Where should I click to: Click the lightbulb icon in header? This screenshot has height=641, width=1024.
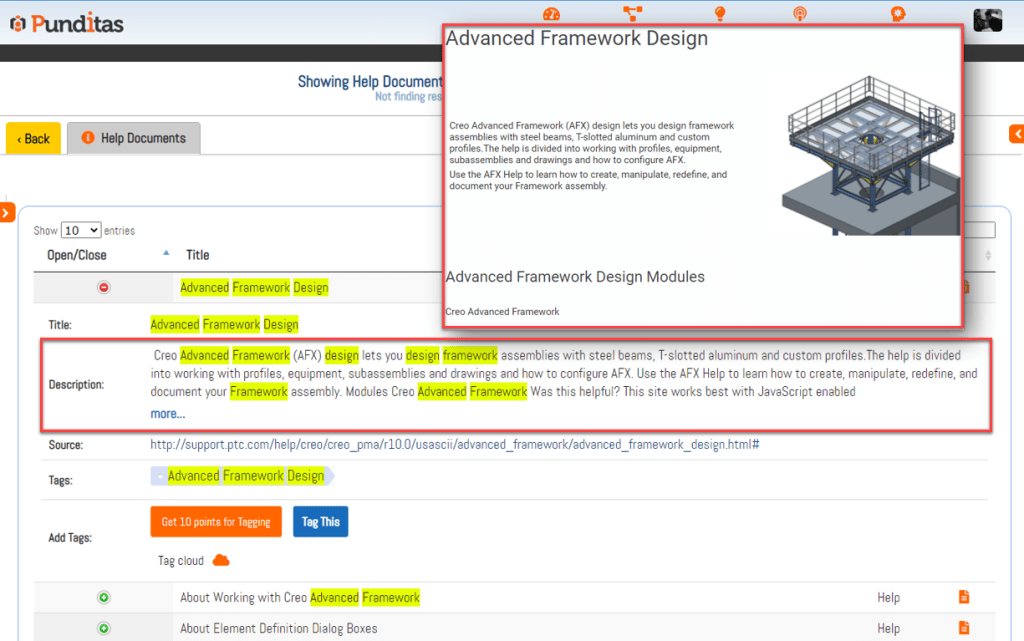tap(718, 14)
